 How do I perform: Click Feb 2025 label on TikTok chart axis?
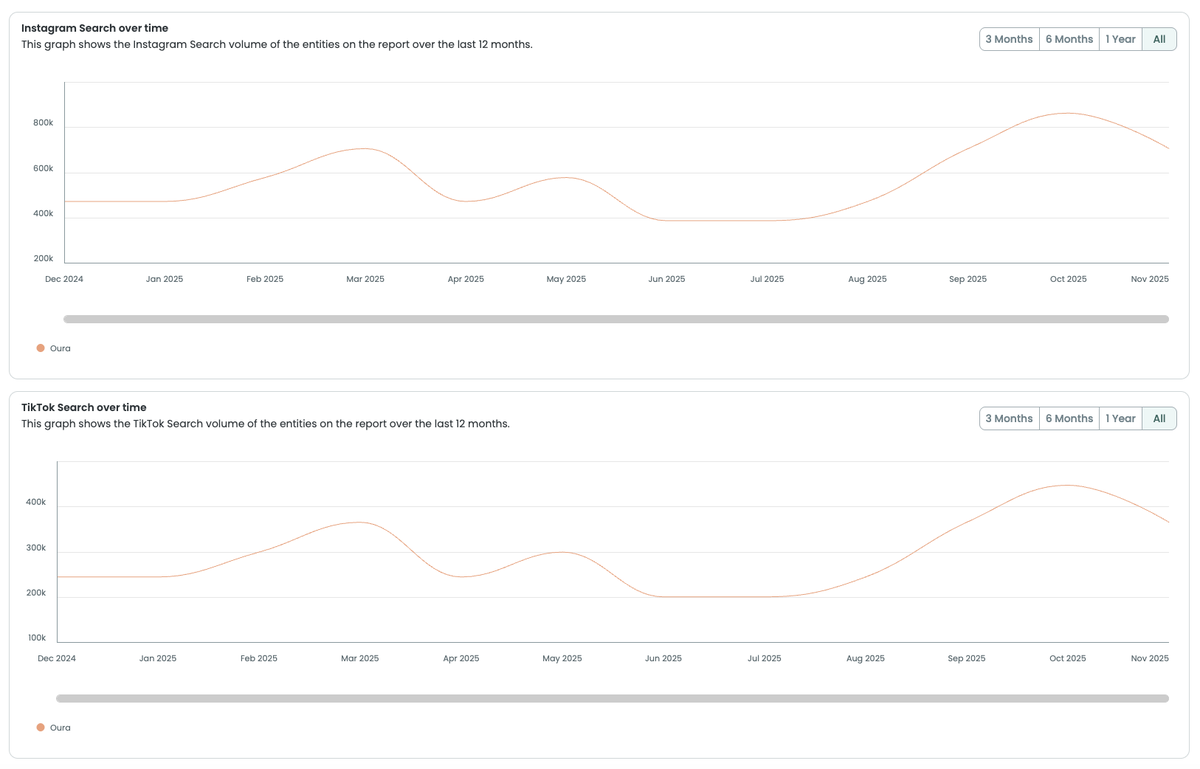tap(259, 658)
